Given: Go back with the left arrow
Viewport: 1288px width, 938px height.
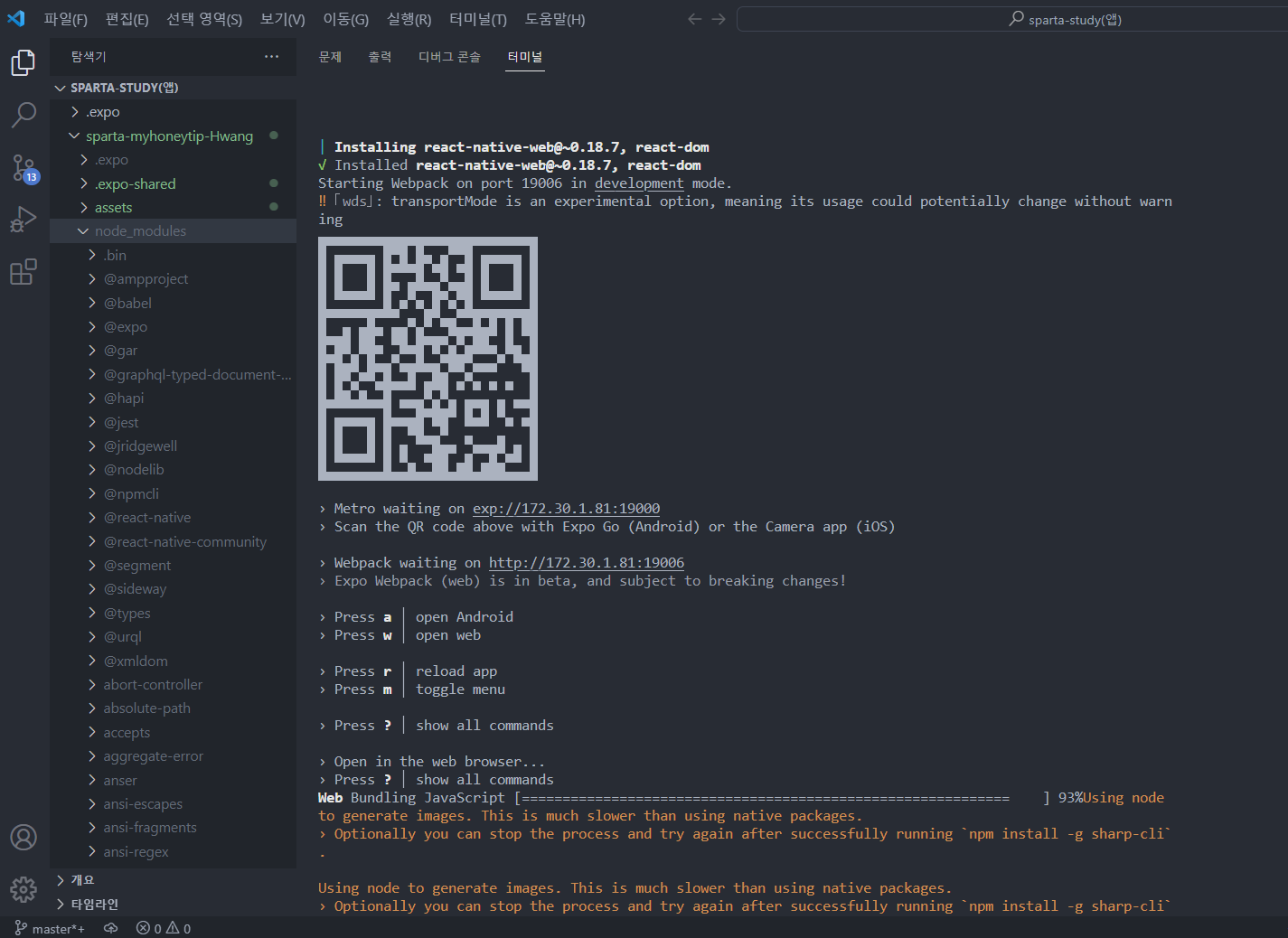Looking at the screenshot, I should (694, 19).
